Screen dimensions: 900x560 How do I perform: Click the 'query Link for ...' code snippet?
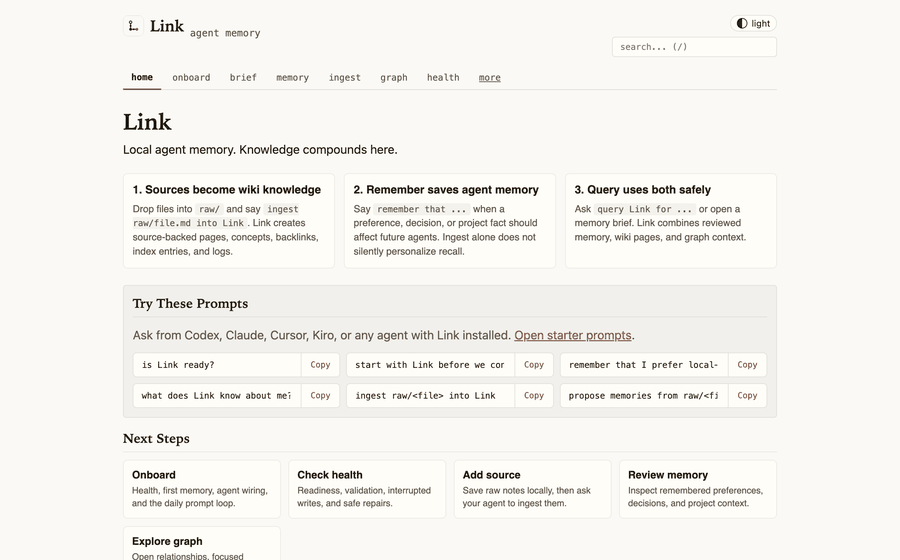(645, 209)
